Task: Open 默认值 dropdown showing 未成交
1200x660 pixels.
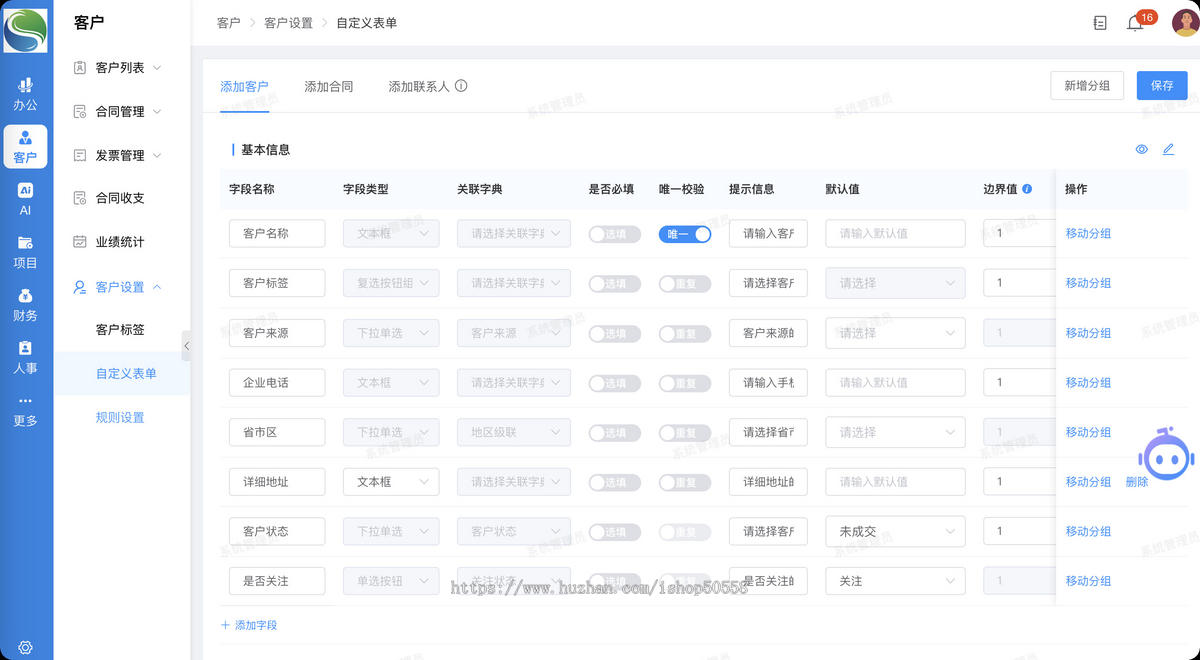Action: [895, 532]
